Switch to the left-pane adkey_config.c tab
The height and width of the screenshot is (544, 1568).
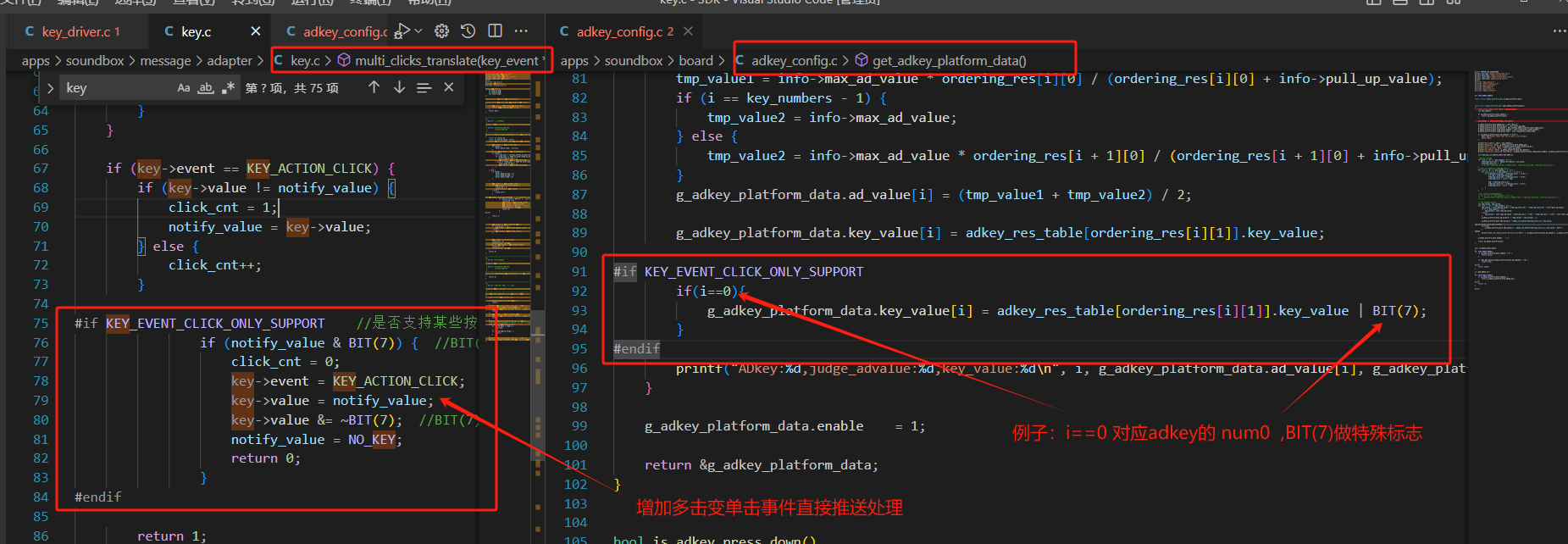tap(337, 31)
